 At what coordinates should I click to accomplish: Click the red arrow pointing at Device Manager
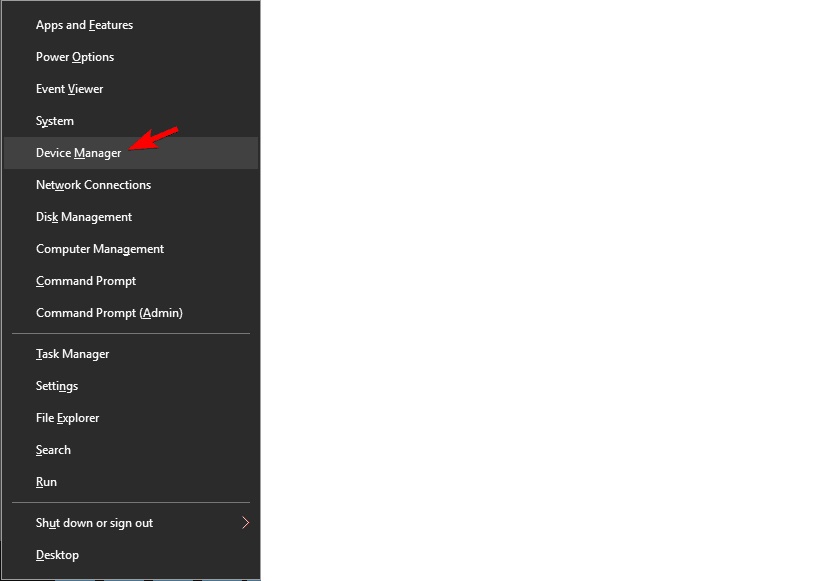(153, 138)
